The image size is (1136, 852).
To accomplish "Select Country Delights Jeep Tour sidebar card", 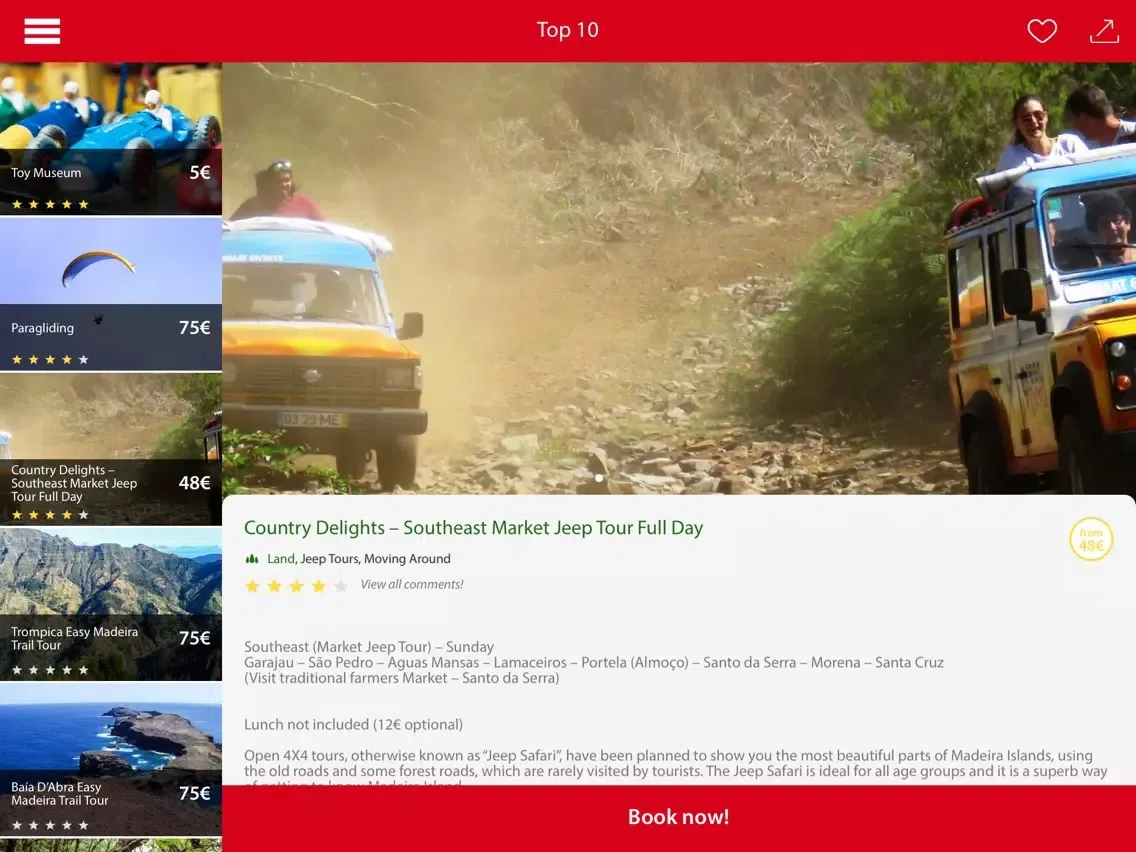I will tap(111, 449).
